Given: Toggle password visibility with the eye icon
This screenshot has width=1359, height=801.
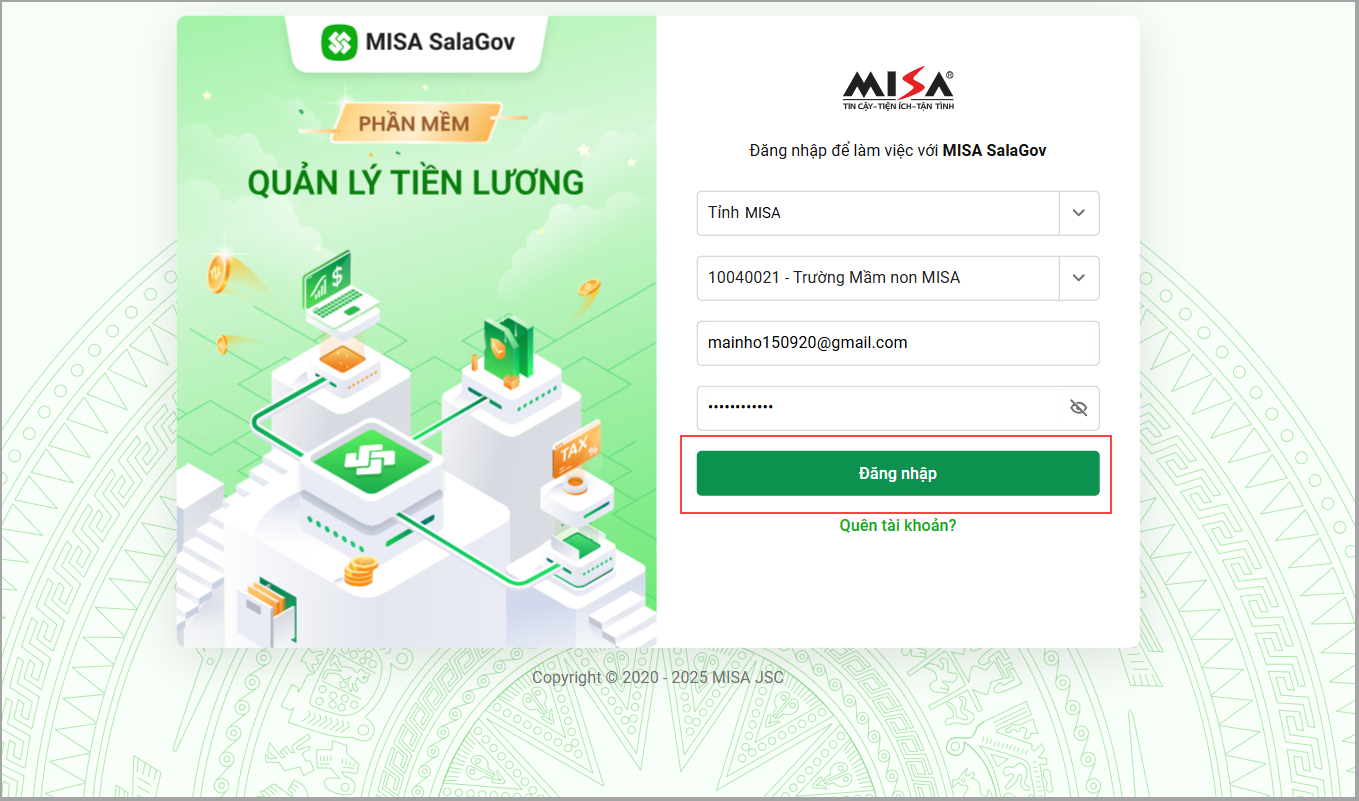Looking at the screenshot, I should pyautogui.click(x=1078, y=408).
